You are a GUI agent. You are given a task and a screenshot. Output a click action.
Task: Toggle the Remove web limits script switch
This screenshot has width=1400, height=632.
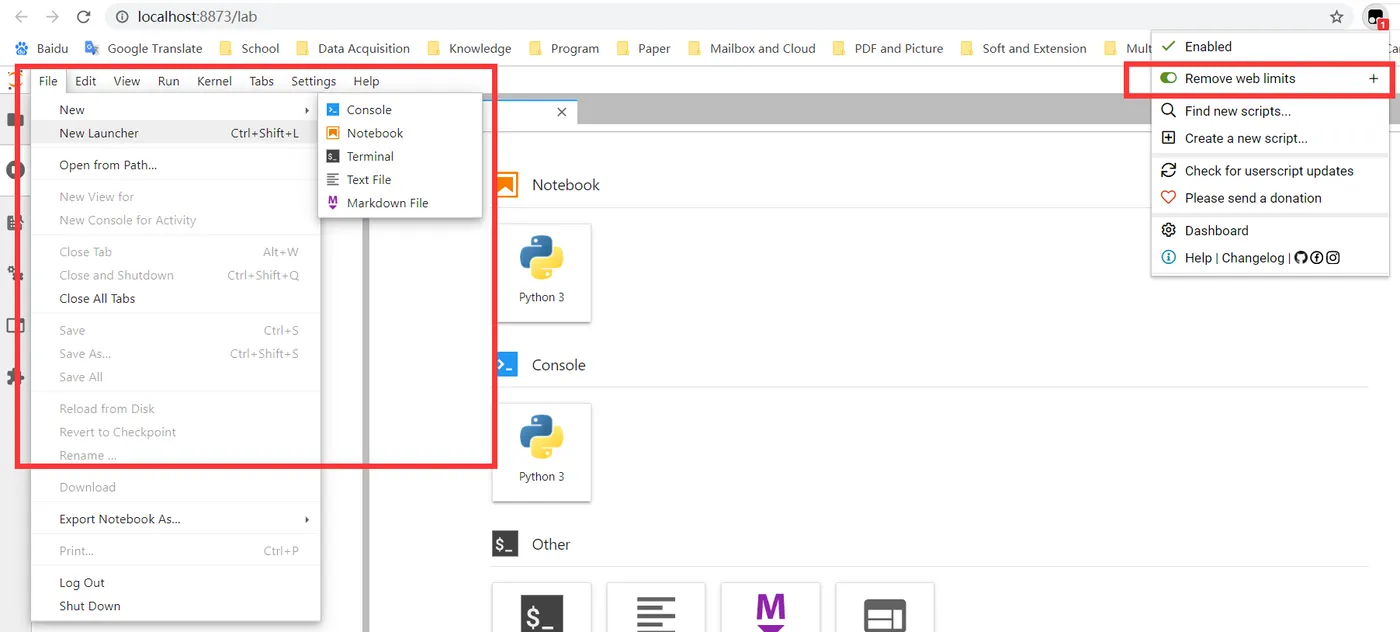pos(1168,78)
